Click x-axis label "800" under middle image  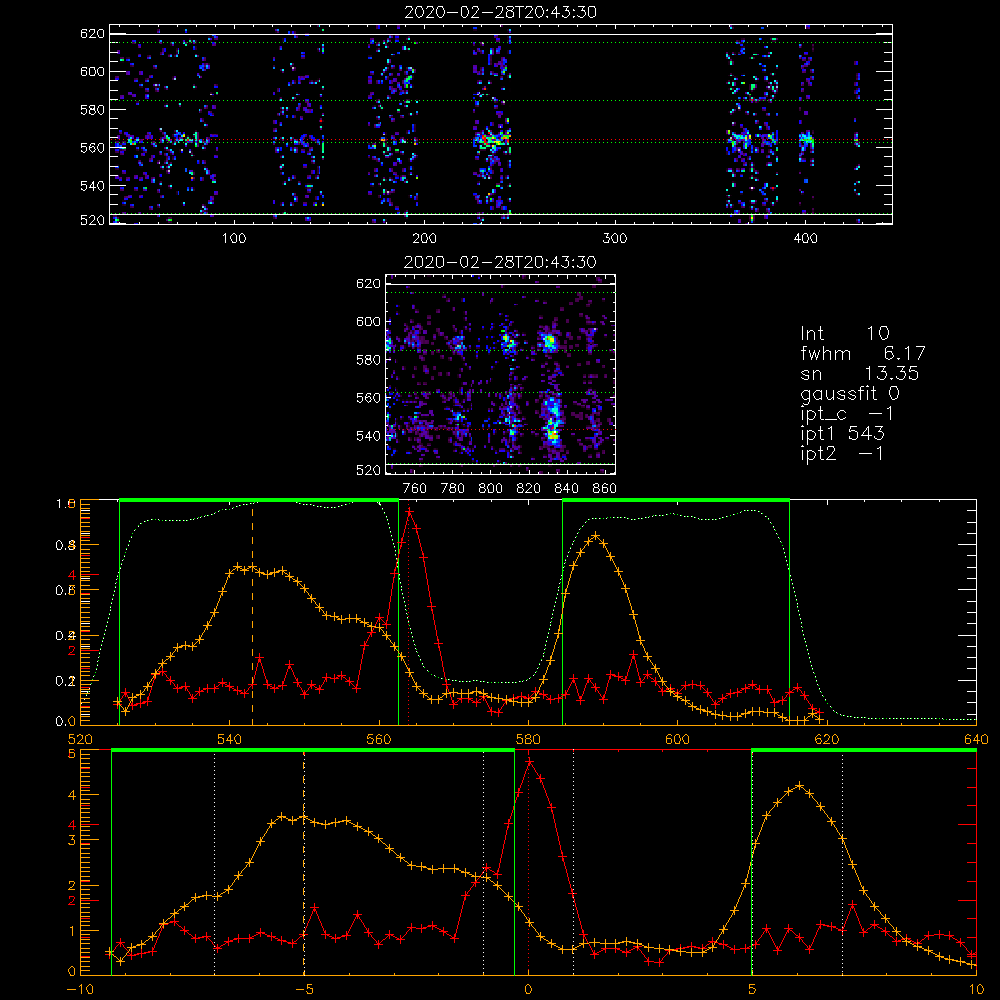pyautogui.click(x=490, y=489)
